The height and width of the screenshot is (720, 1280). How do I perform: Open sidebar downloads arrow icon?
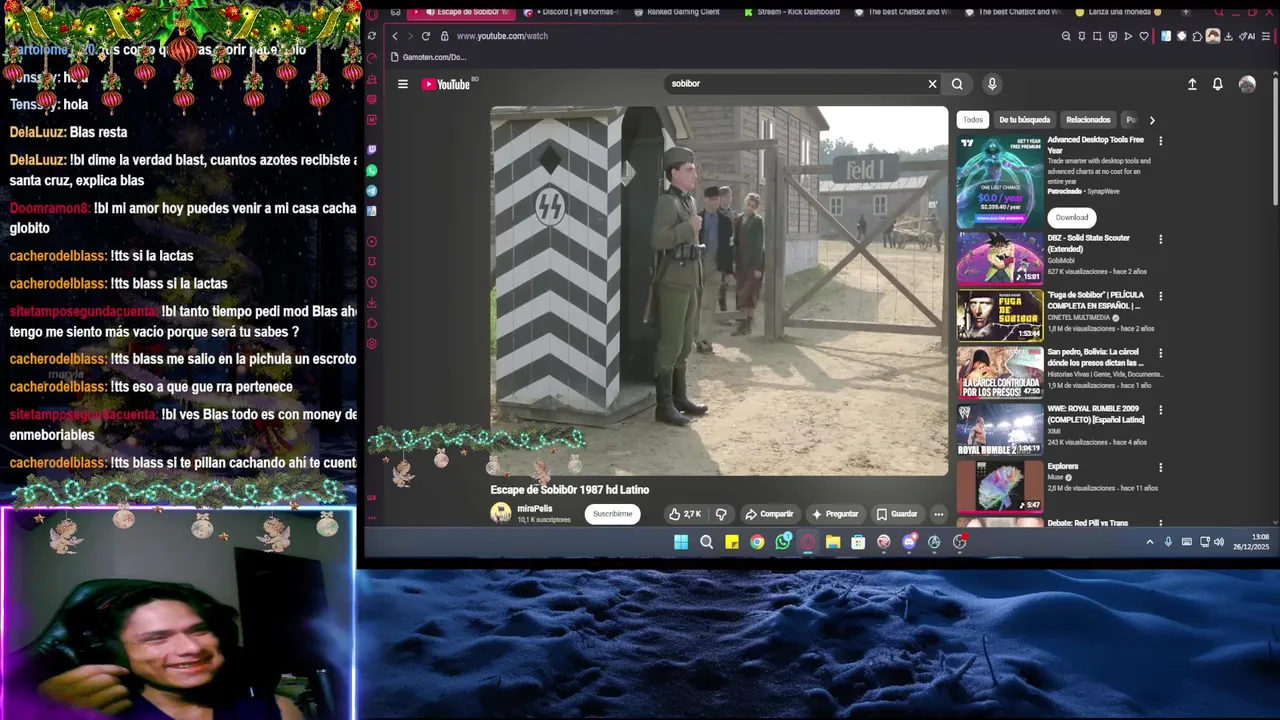(x=372, y=303)
